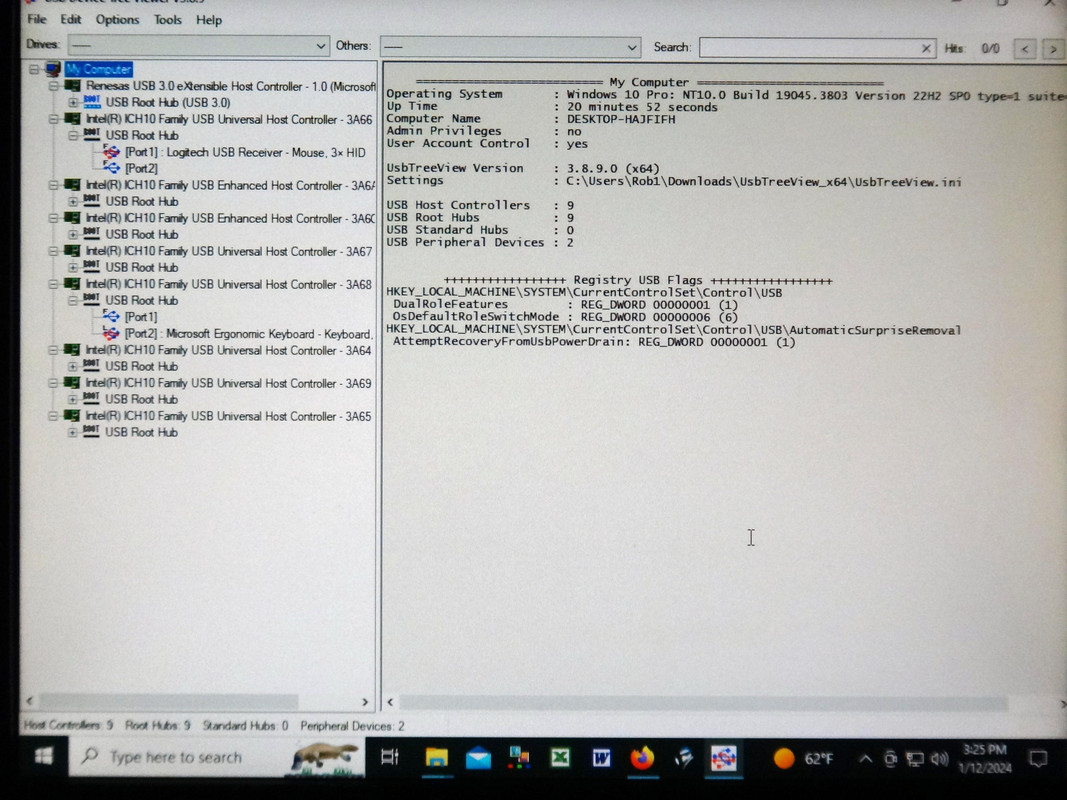Screen dimensions: 1067x800
Task: Open the Help menu
Action: (x=209, y=20)
